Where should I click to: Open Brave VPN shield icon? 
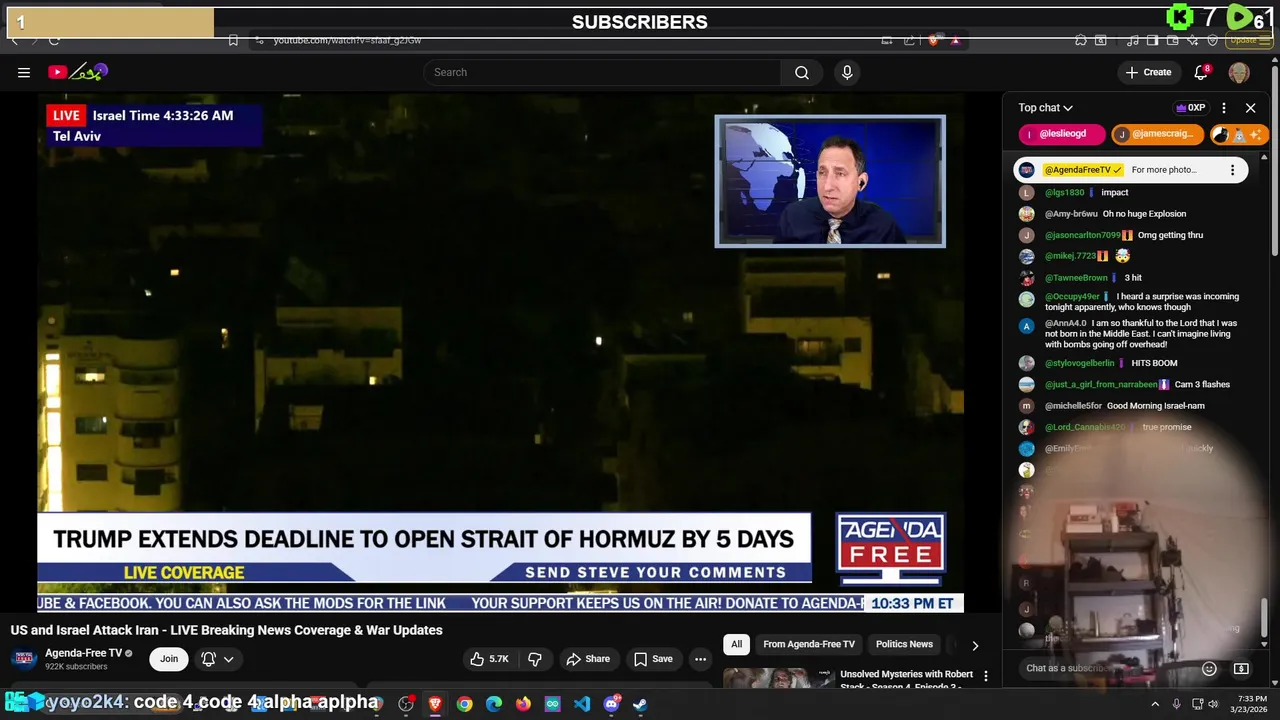[1213, 40]
